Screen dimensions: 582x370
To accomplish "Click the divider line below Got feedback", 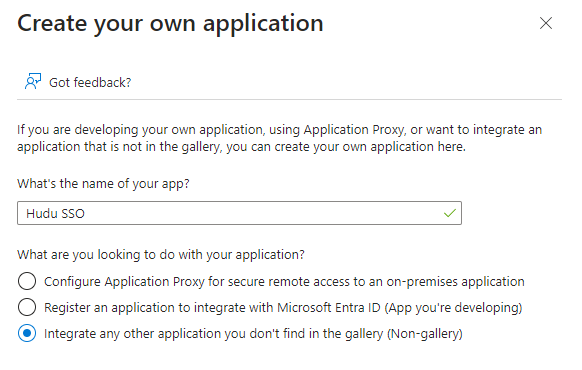I will [290, 99].
